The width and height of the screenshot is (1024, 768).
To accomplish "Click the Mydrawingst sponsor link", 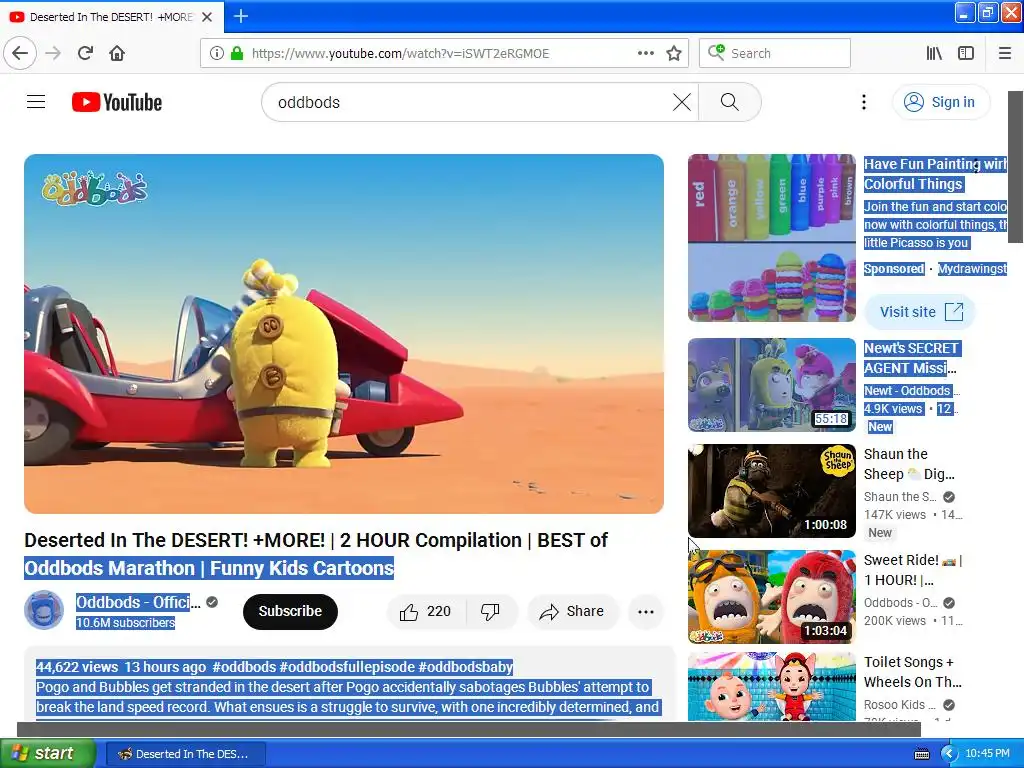I will pos(972,268).
